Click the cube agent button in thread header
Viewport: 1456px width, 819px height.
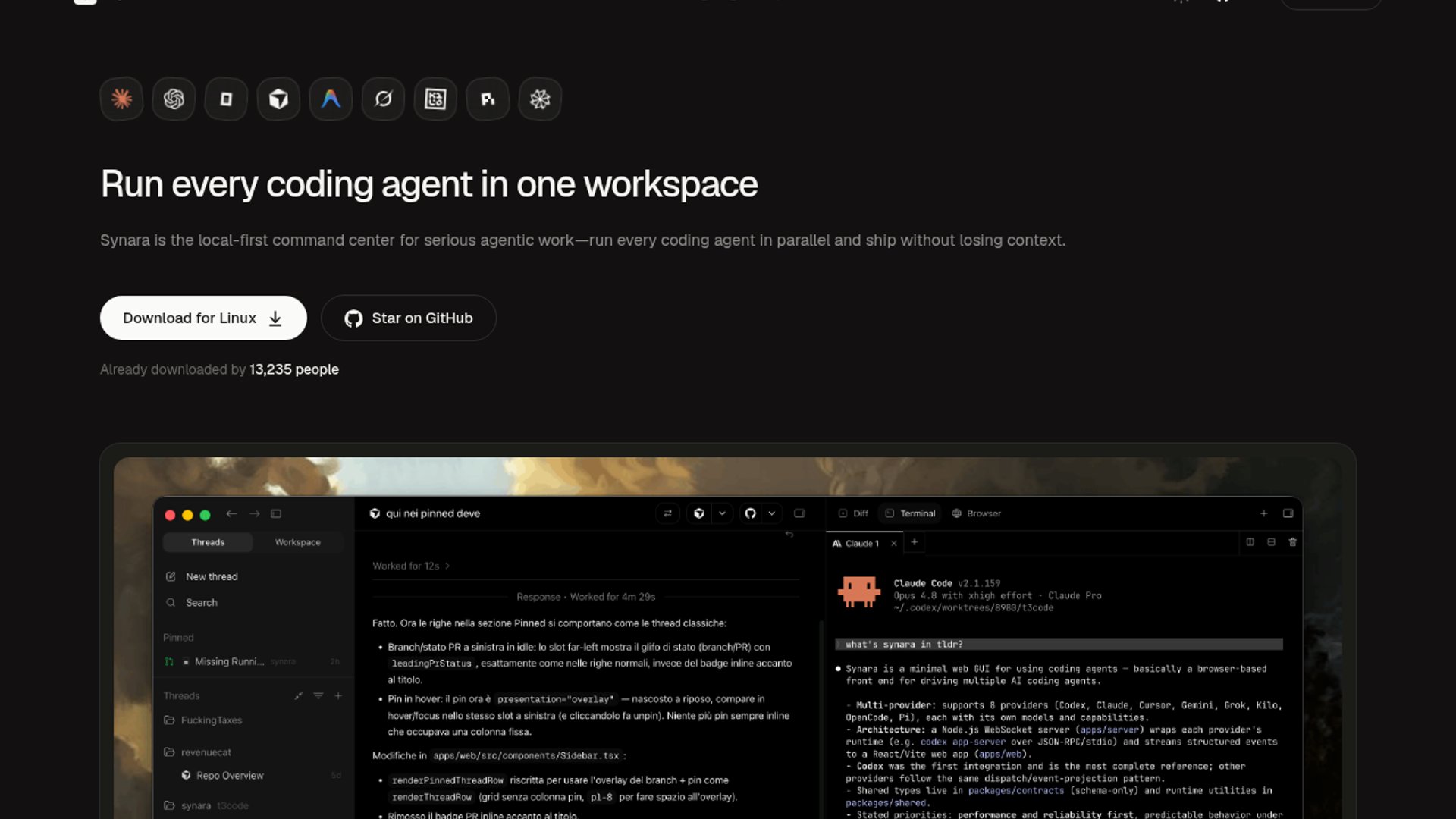699,513
